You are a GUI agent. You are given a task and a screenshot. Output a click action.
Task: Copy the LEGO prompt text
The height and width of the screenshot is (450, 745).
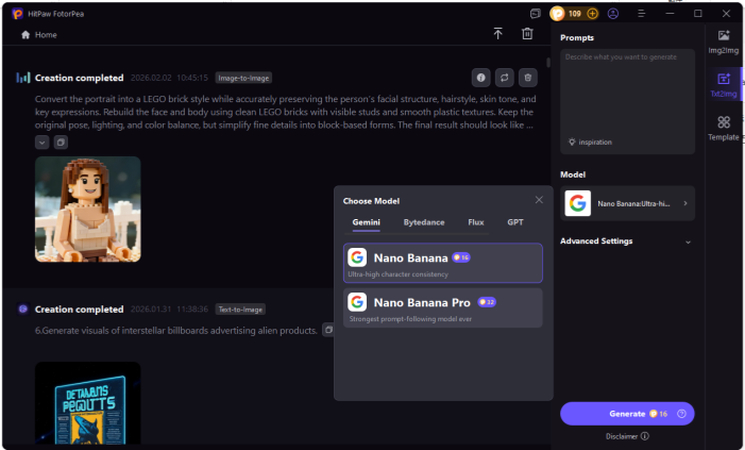[61, 142]
